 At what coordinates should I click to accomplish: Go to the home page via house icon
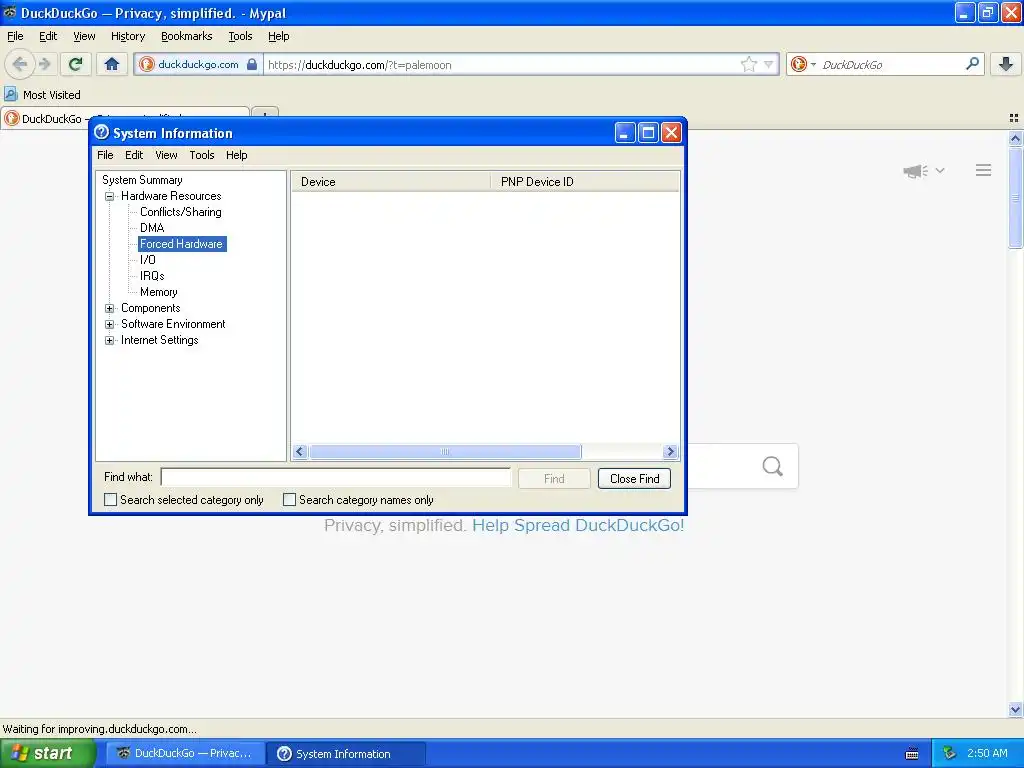[112, 64]
